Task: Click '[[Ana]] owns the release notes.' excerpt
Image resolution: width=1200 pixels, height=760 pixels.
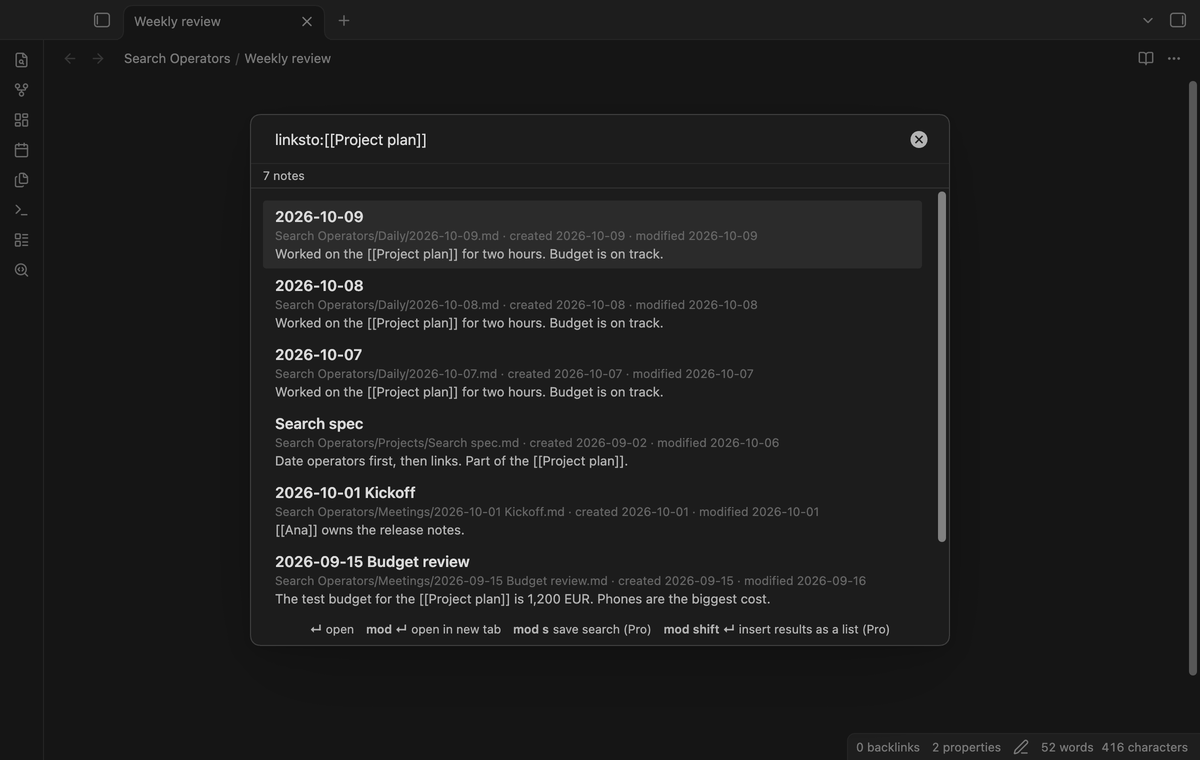Action: click(370, 530)
